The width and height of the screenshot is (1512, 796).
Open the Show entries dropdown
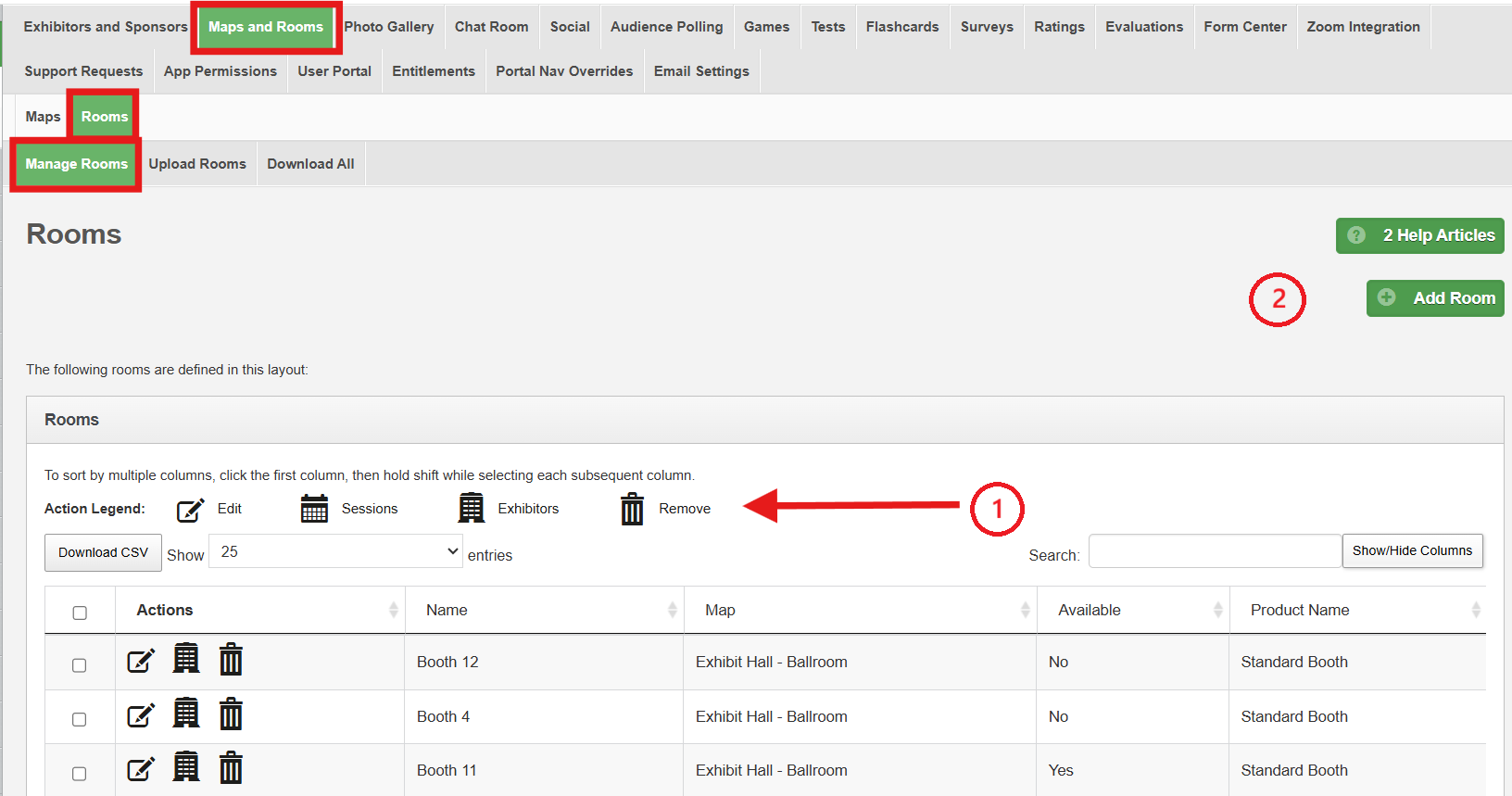click(x=335, y=551)
